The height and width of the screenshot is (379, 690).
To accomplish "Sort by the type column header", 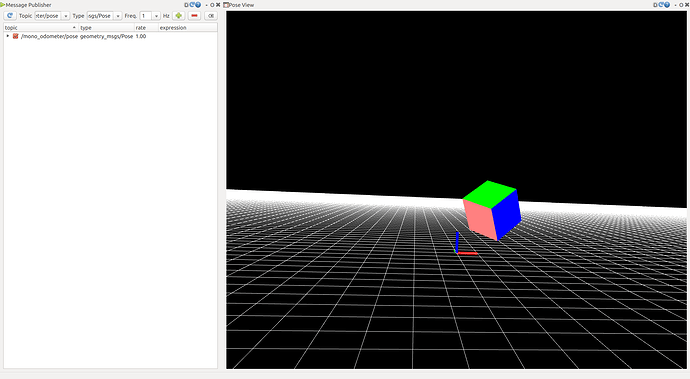I will [106, 27].
